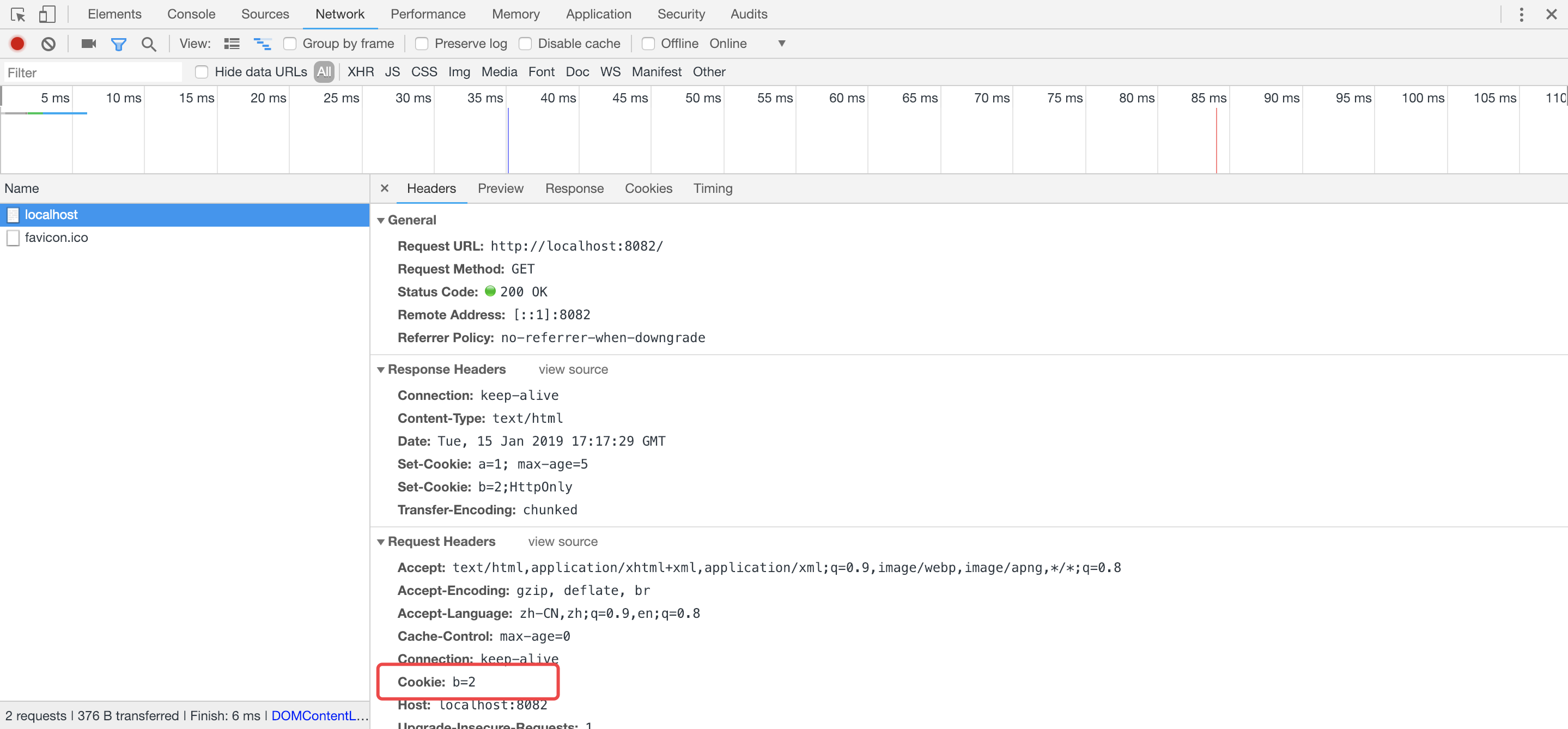Open the Response detail tab
Image resolution: width=1568 pixels, height=729 pixels.
click(575, 189)
